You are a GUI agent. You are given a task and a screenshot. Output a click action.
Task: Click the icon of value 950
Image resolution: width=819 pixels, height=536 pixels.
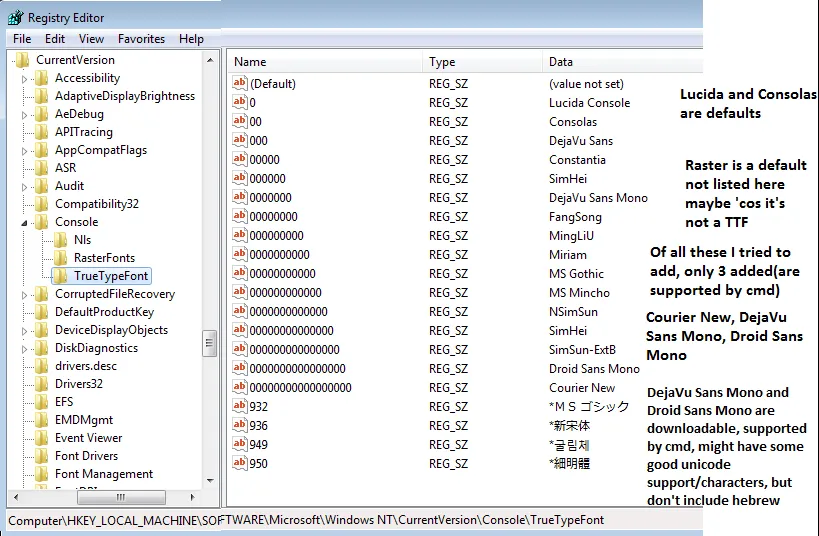pyautogui.click(x=240, y=463)
